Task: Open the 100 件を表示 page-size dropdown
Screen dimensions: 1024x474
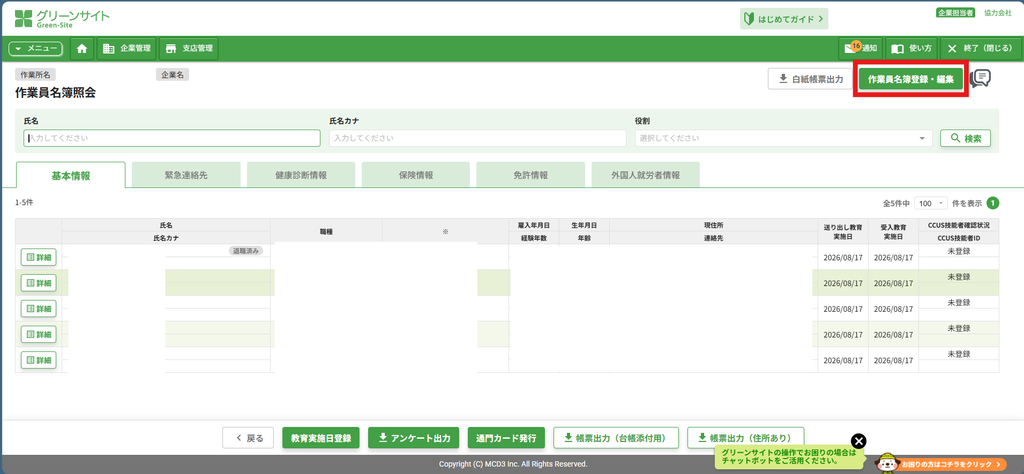Action: pos(931,203)
